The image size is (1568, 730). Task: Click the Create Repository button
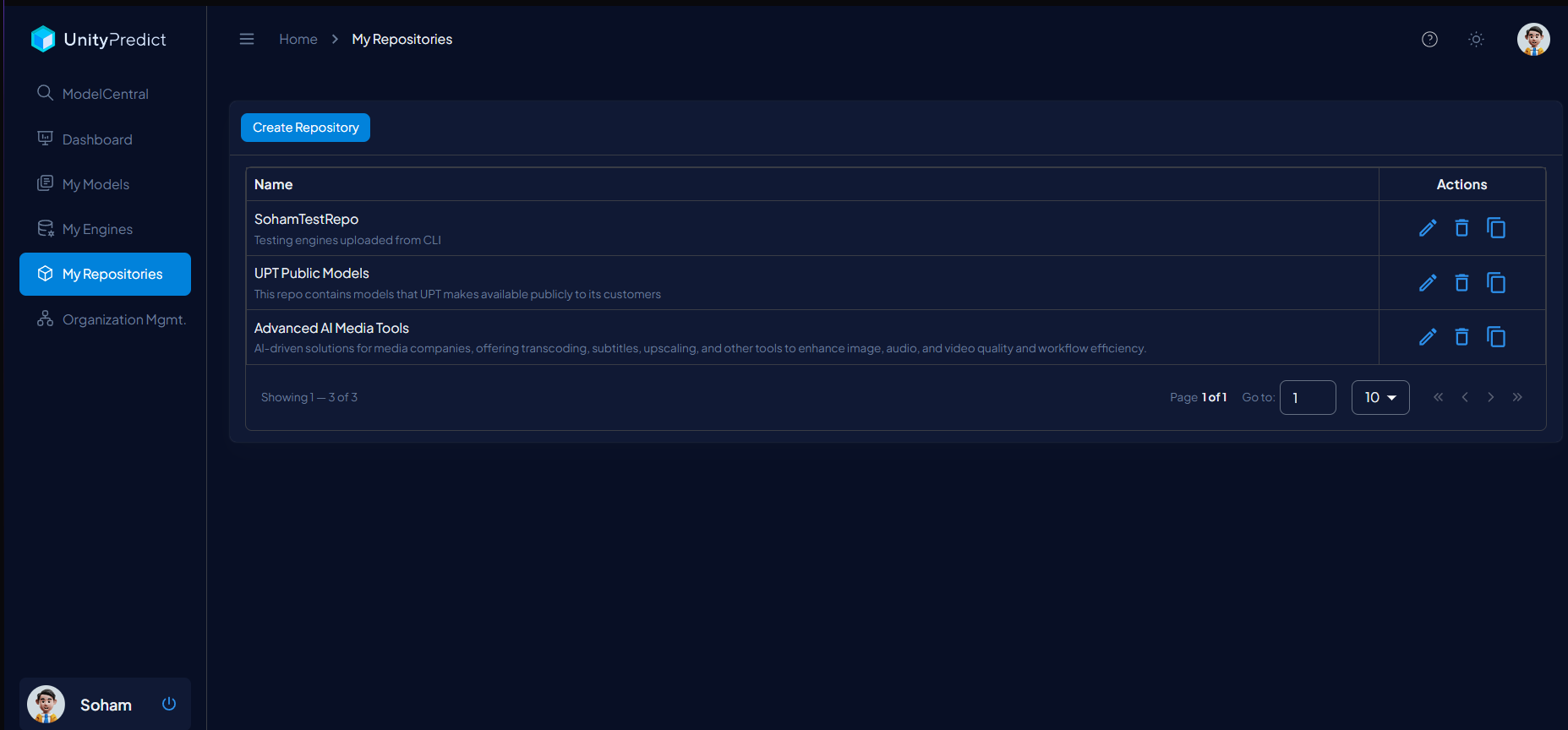(305, 128)
